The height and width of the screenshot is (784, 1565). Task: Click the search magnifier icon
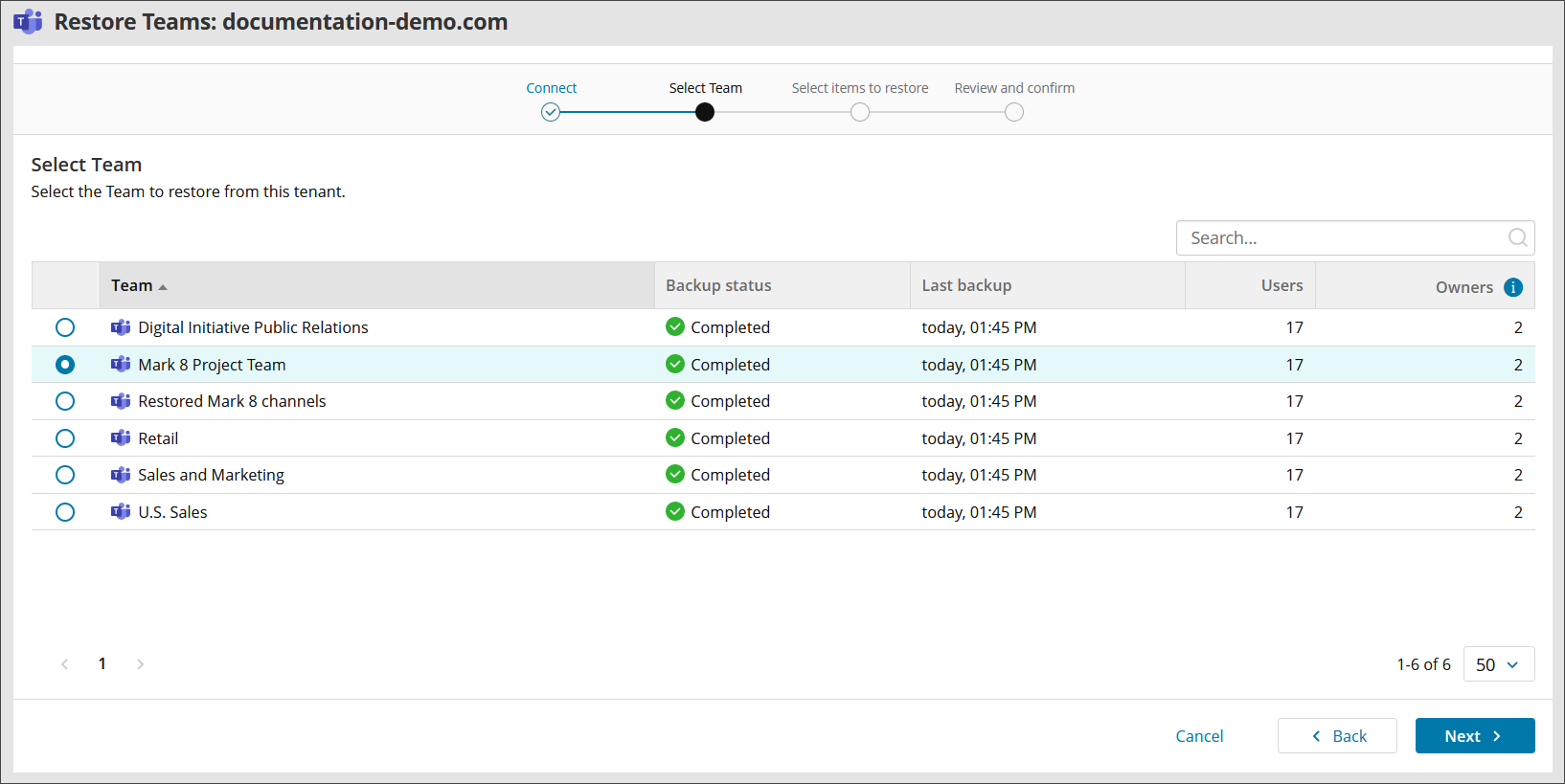(x=1517, y=237)
